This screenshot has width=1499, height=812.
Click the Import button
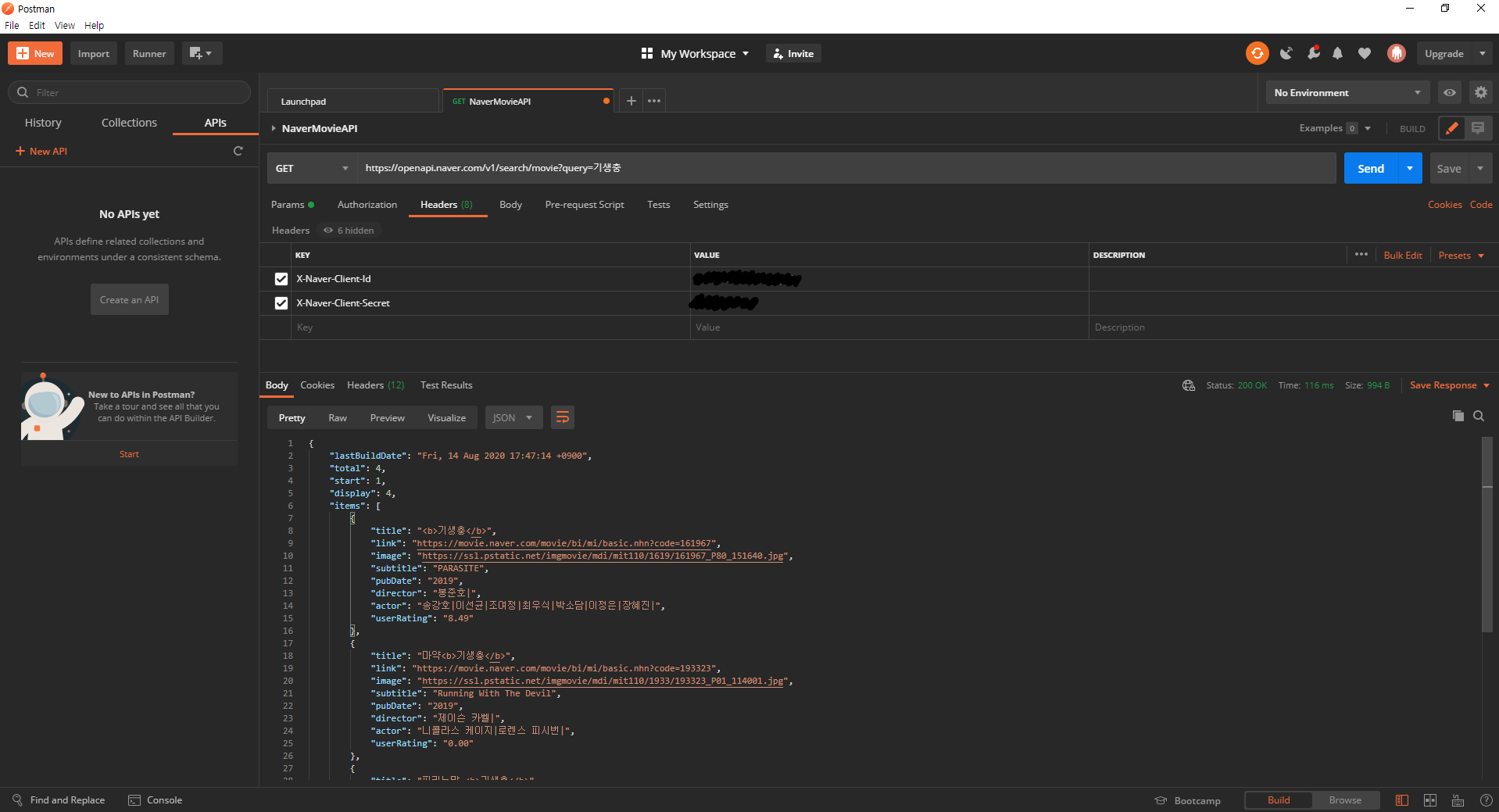point(94,53)
